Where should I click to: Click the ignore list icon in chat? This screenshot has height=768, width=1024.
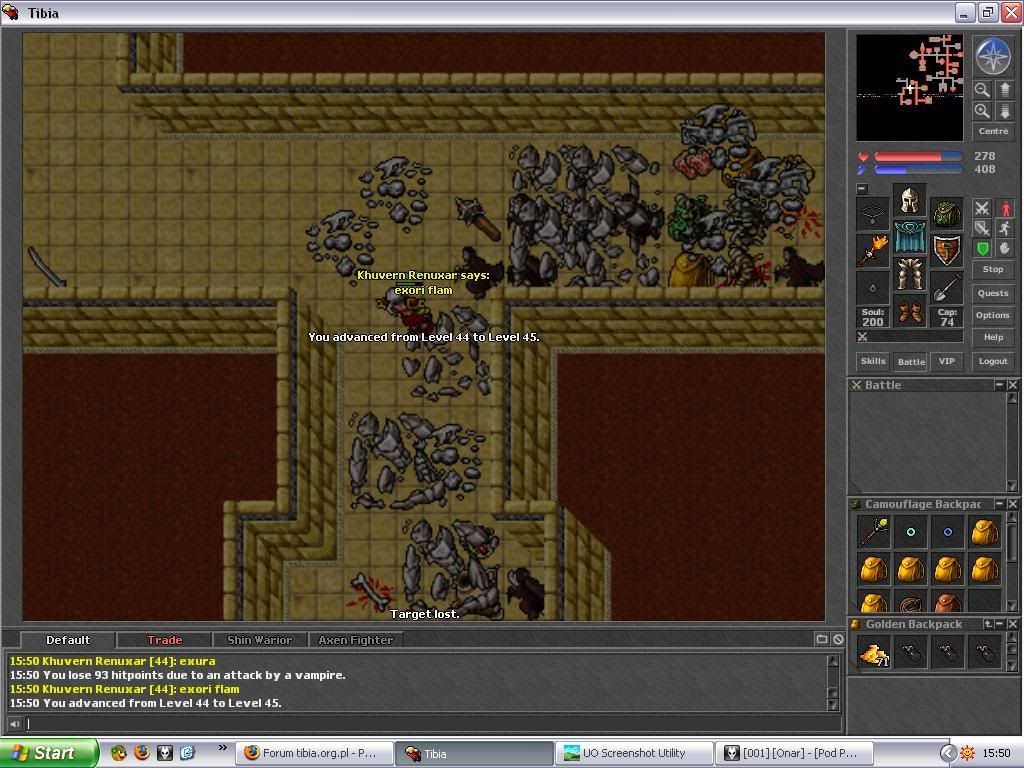tap(838, 639)
